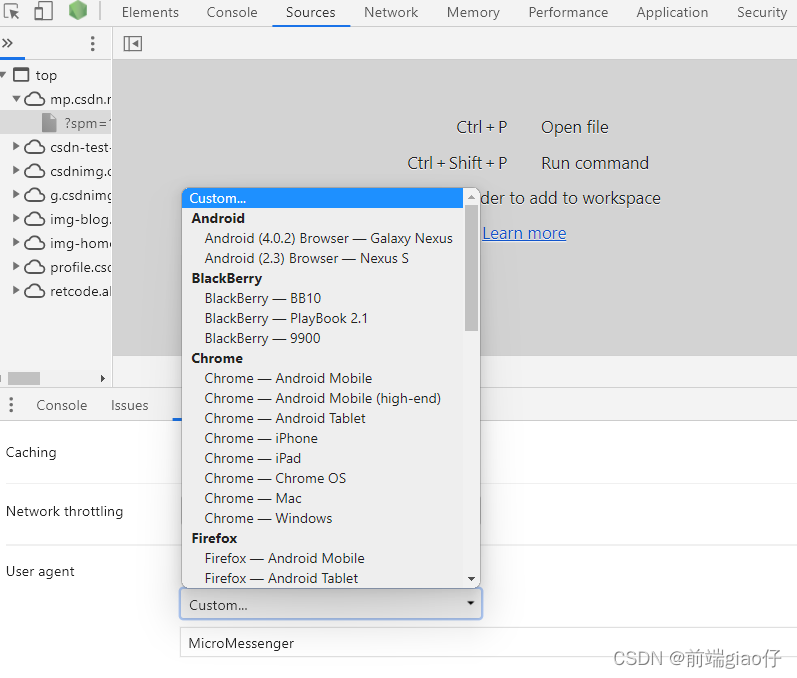Click the dropdown list scroll up arrow
The image size is (797, 678).
point(472,197)
